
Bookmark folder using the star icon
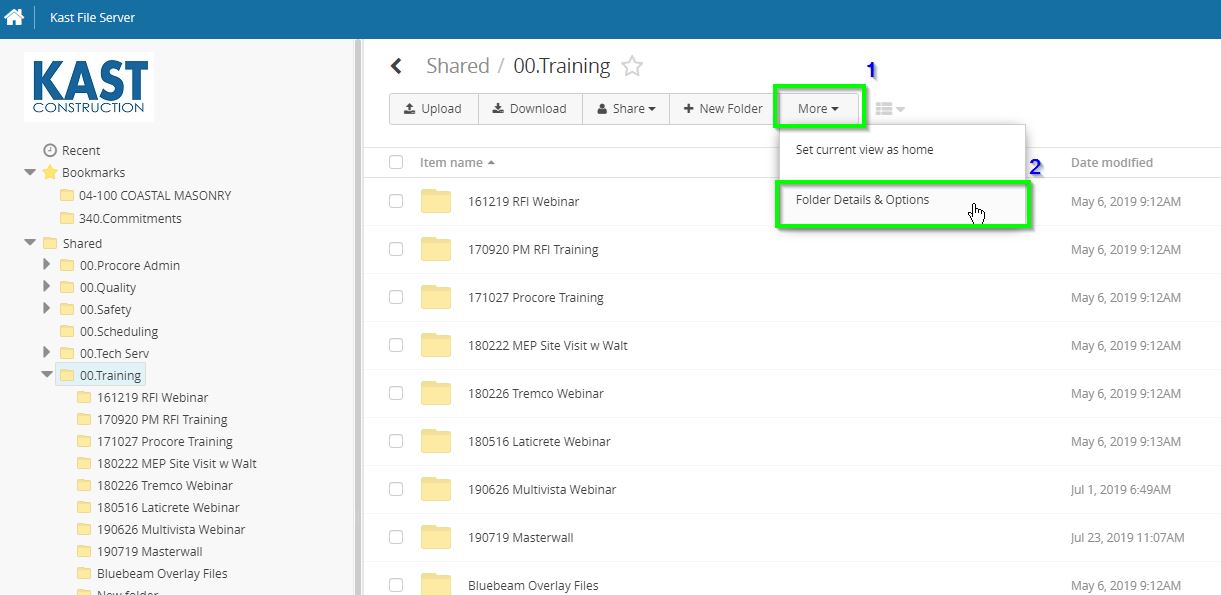(x=632, y=67)
